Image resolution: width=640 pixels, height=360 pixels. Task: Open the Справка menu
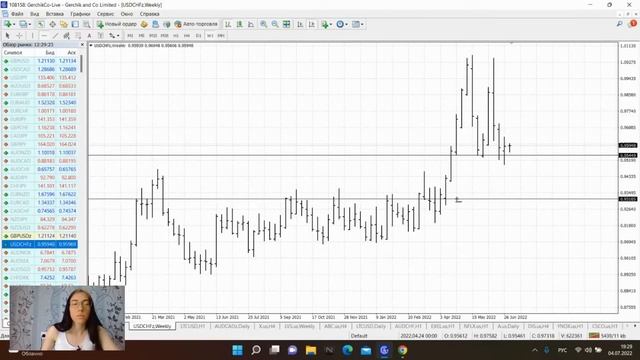149,14
